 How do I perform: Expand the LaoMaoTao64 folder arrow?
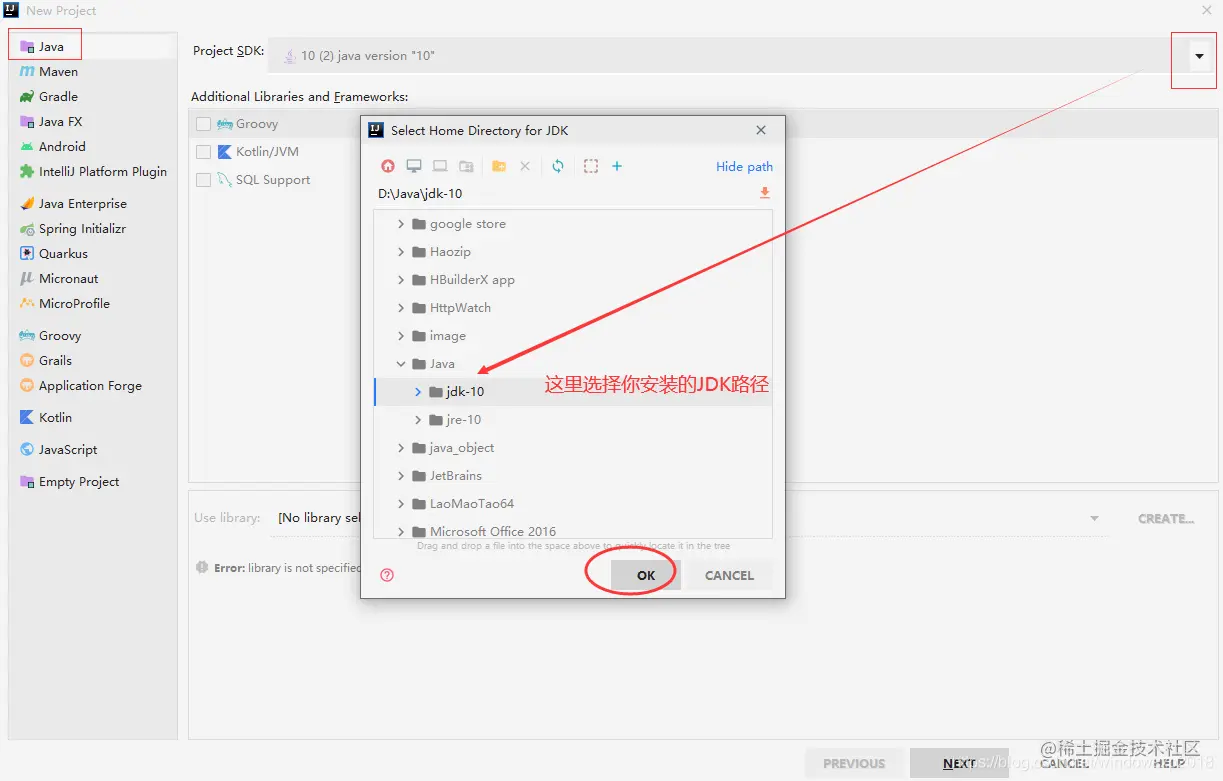point(401,504)
